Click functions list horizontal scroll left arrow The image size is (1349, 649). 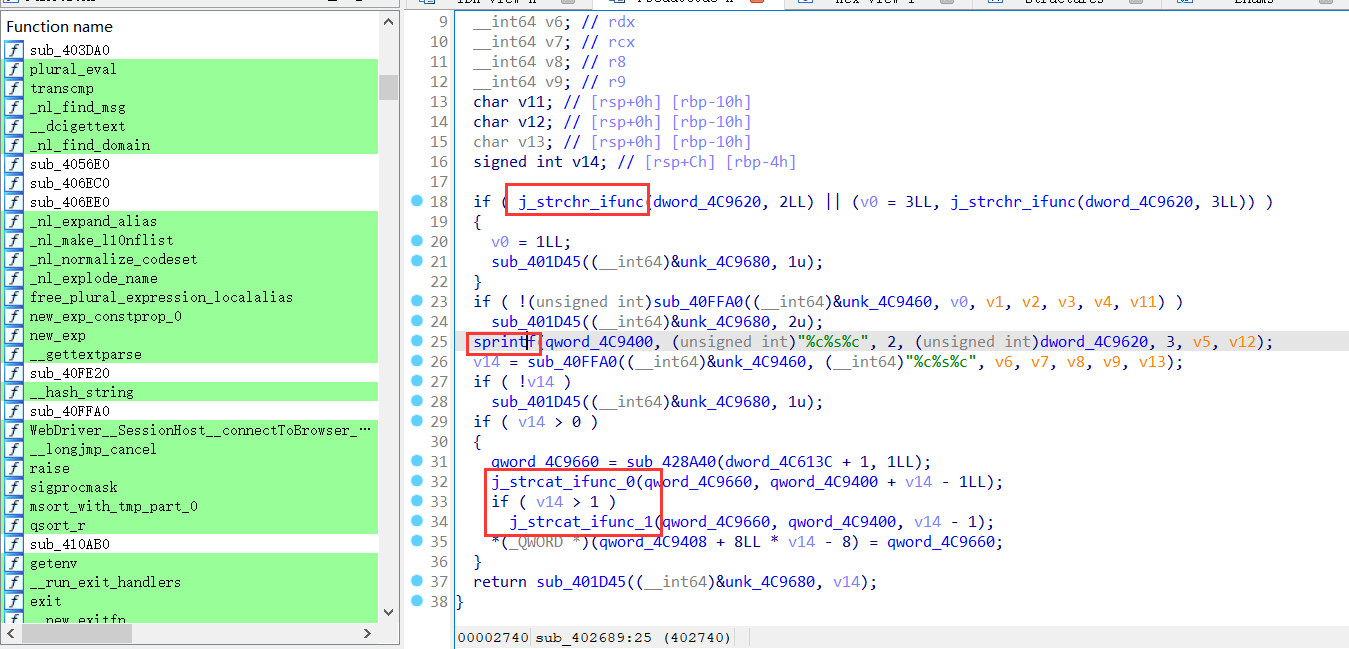(x=13, y=634)
